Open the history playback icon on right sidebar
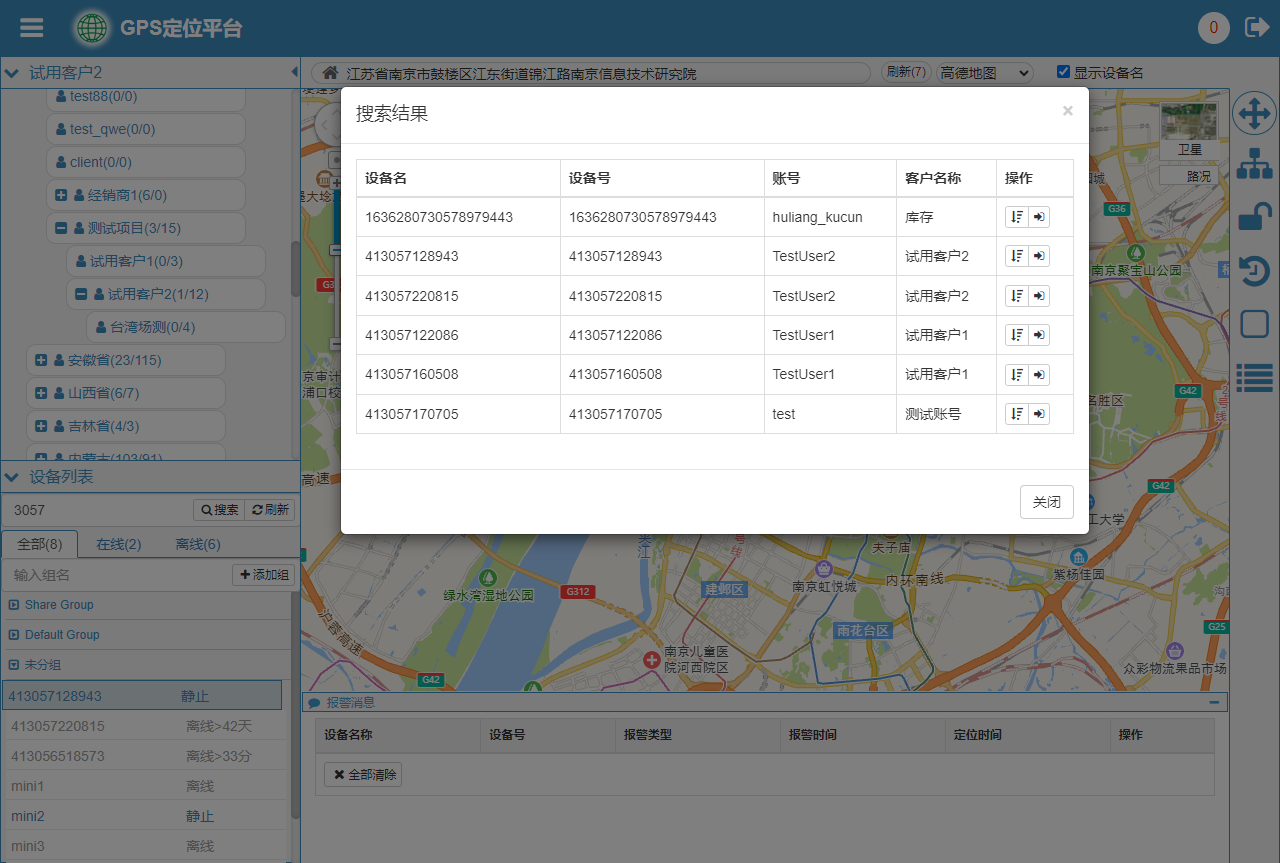The height and width of the screenshot is (863, 1280). tap(1254, 271)
